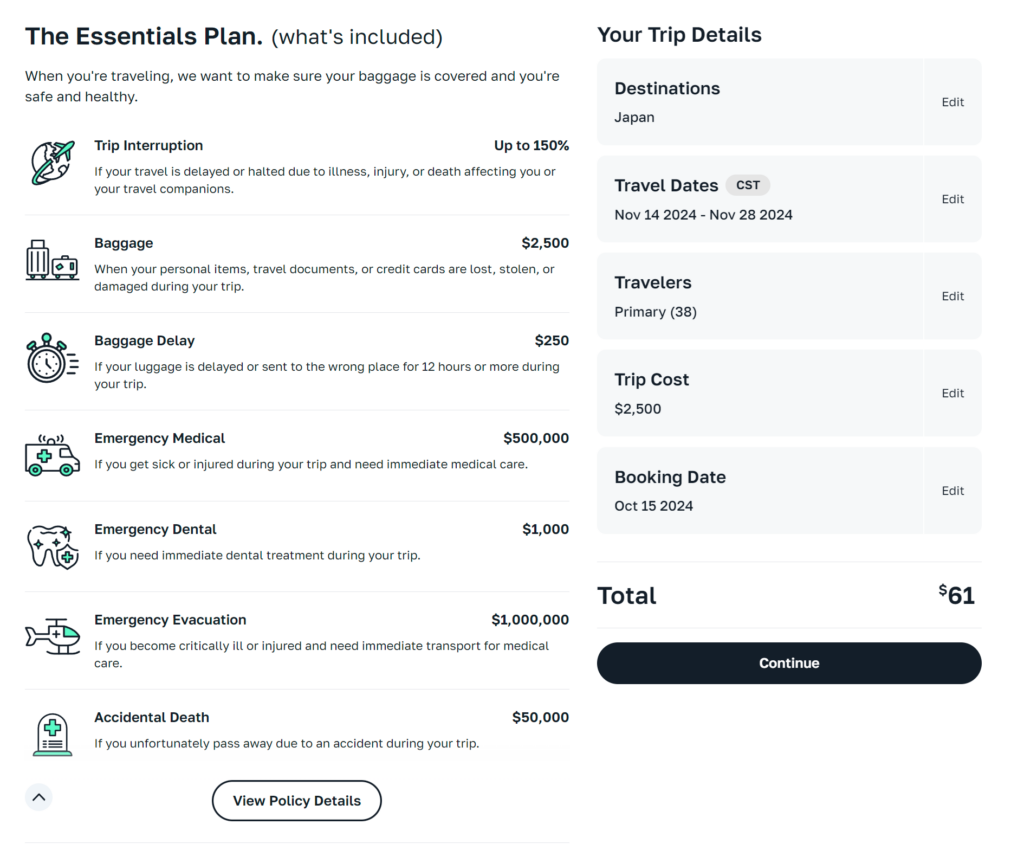Edit the Travel Dates
This screenshot has height=850, width=1024.
952,199
